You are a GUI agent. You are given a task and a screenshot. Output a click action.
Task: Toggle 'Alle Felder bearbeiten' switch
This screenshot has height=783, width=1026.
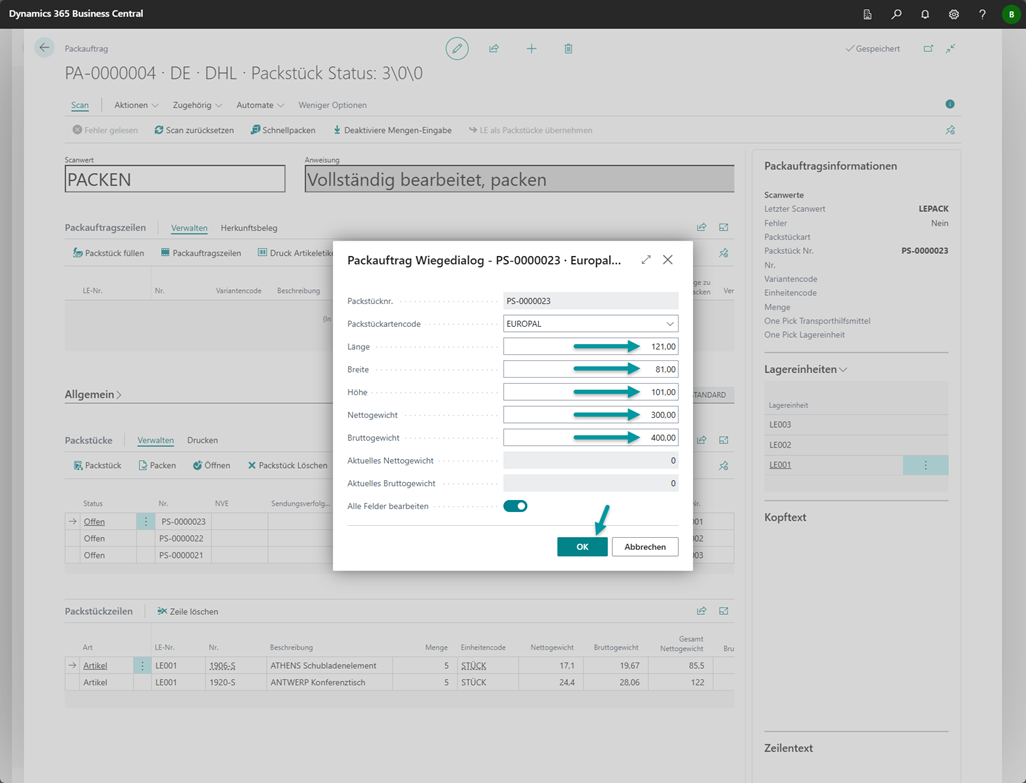point(515,506)
